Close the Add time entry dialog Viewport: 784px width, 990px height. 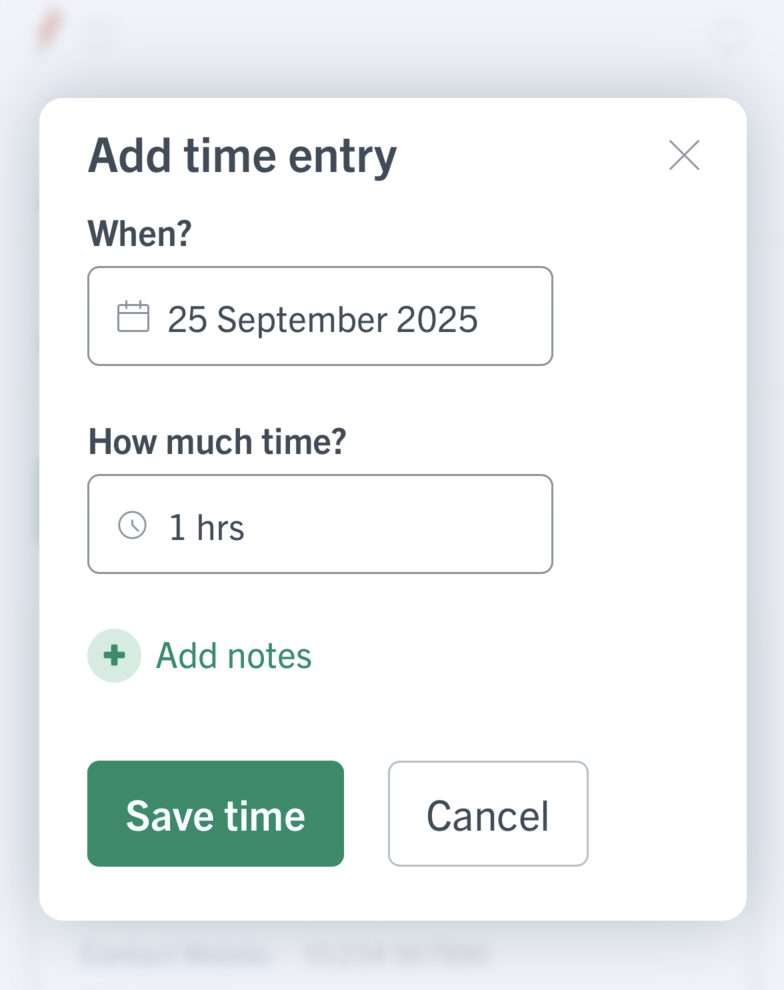click(x=684, y=155)
